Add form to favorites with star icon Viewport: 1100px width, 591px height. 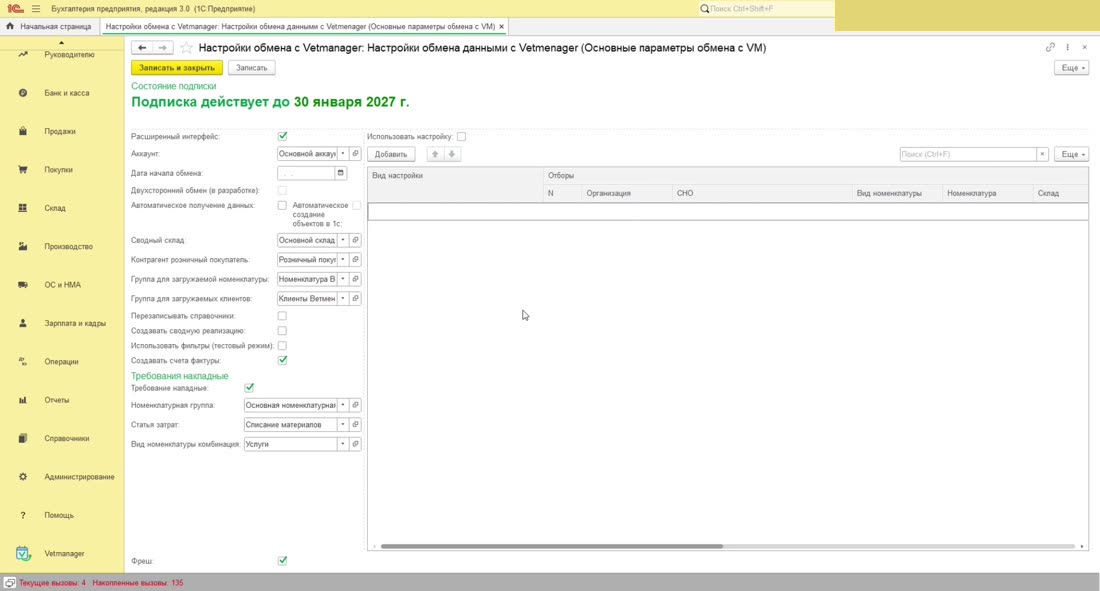pyautogui.click(x=186, y=48)
